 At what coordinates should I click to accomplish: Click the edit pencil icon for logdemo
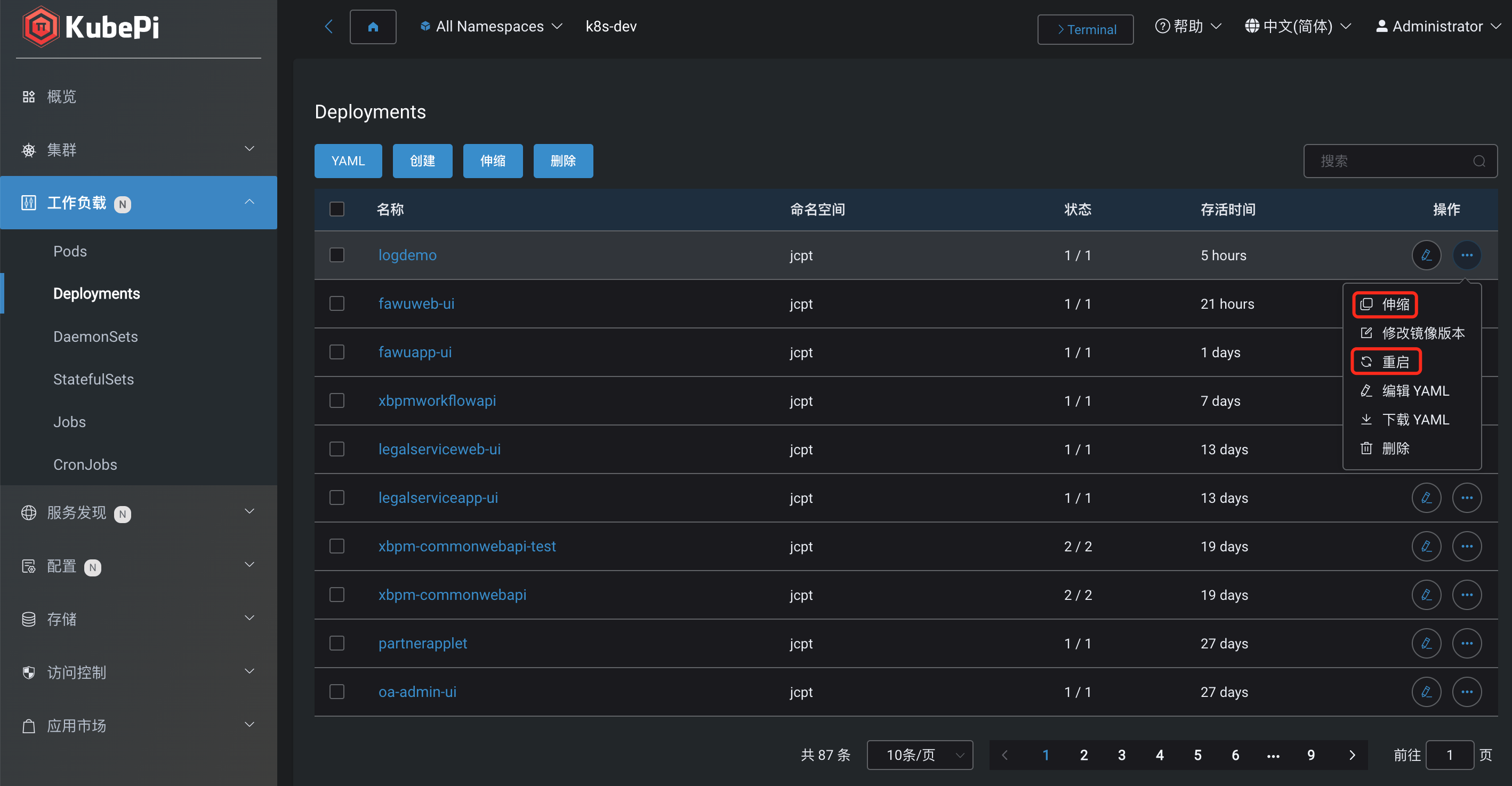tap(1426, 255)
